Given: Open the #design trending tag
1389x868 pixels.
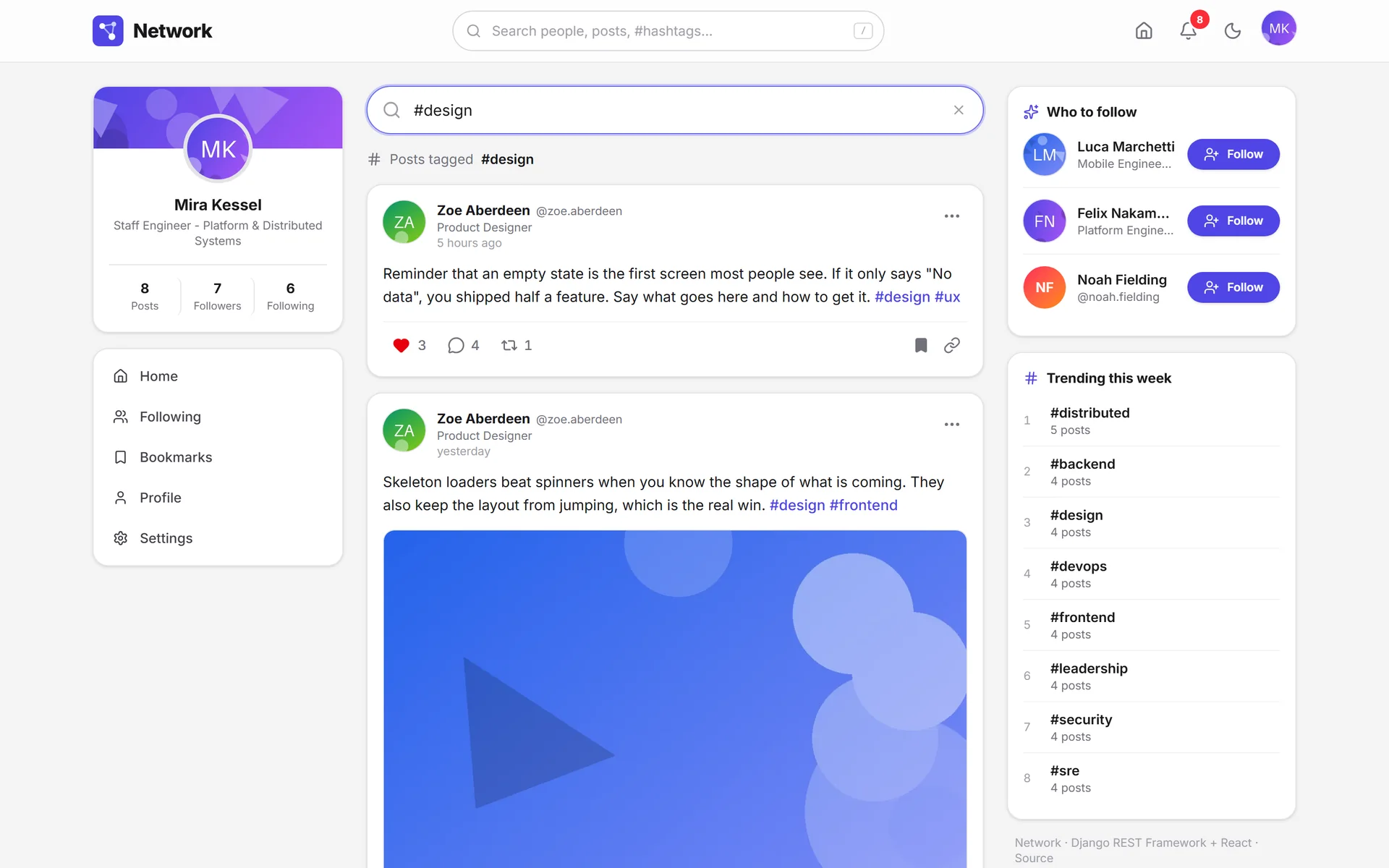Looking at the screenshot, I should (1151, 523).
